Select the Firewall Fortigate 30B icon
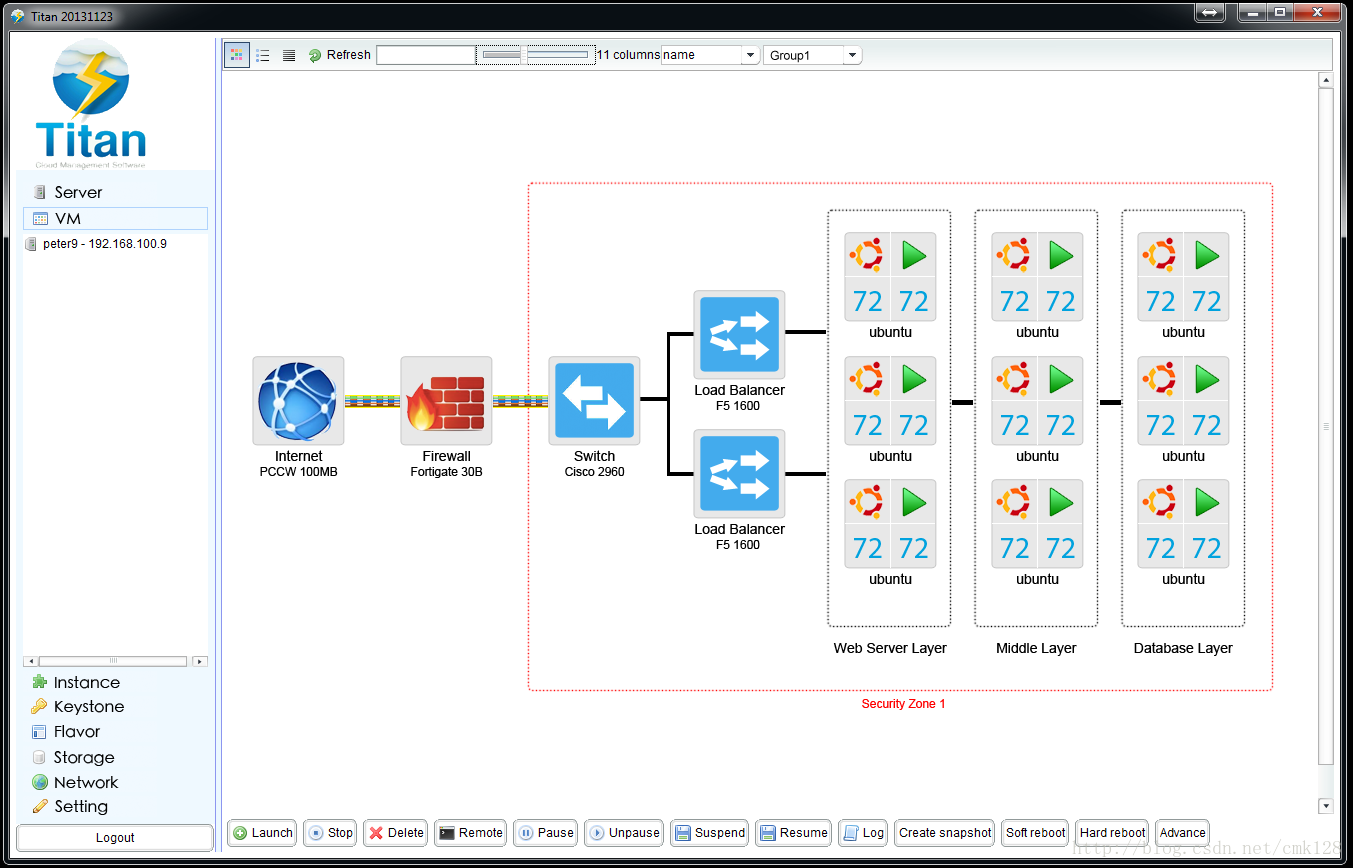Screen dimensions: 1353x868 pos(446,401)
